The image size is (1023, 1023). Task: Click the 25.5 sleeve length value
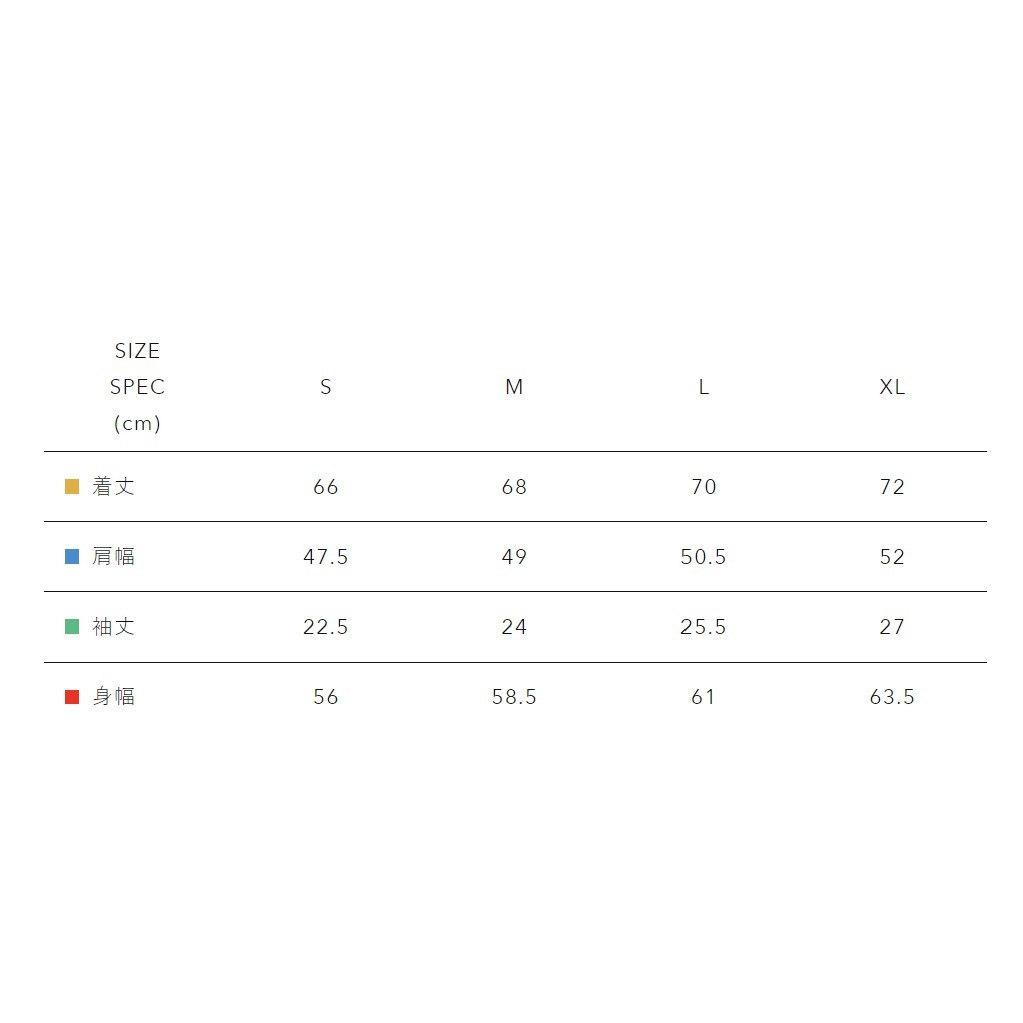(x=704, y=627)
